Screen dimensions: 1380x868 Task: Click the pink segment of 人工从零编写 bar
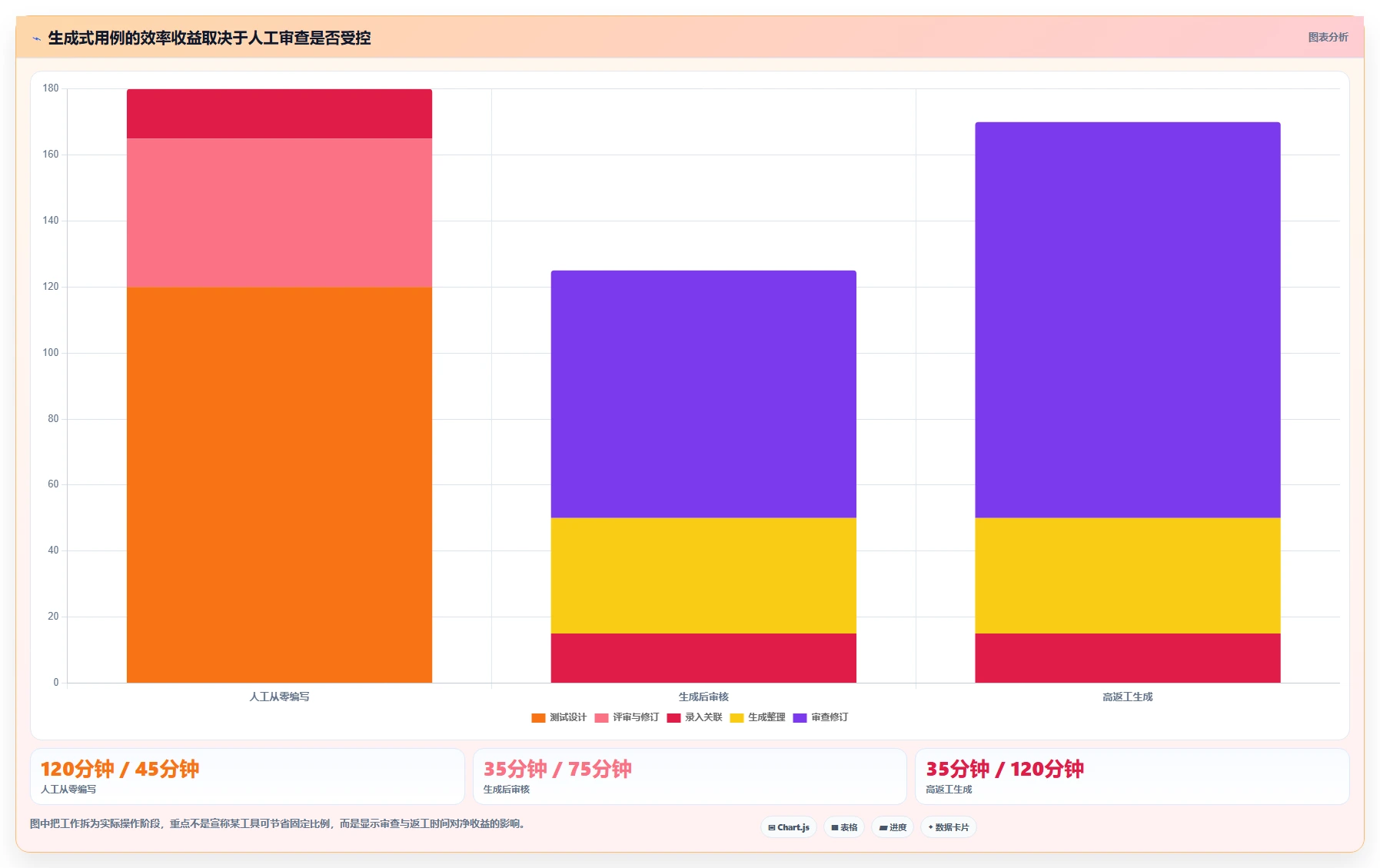(x=279, y=212)
